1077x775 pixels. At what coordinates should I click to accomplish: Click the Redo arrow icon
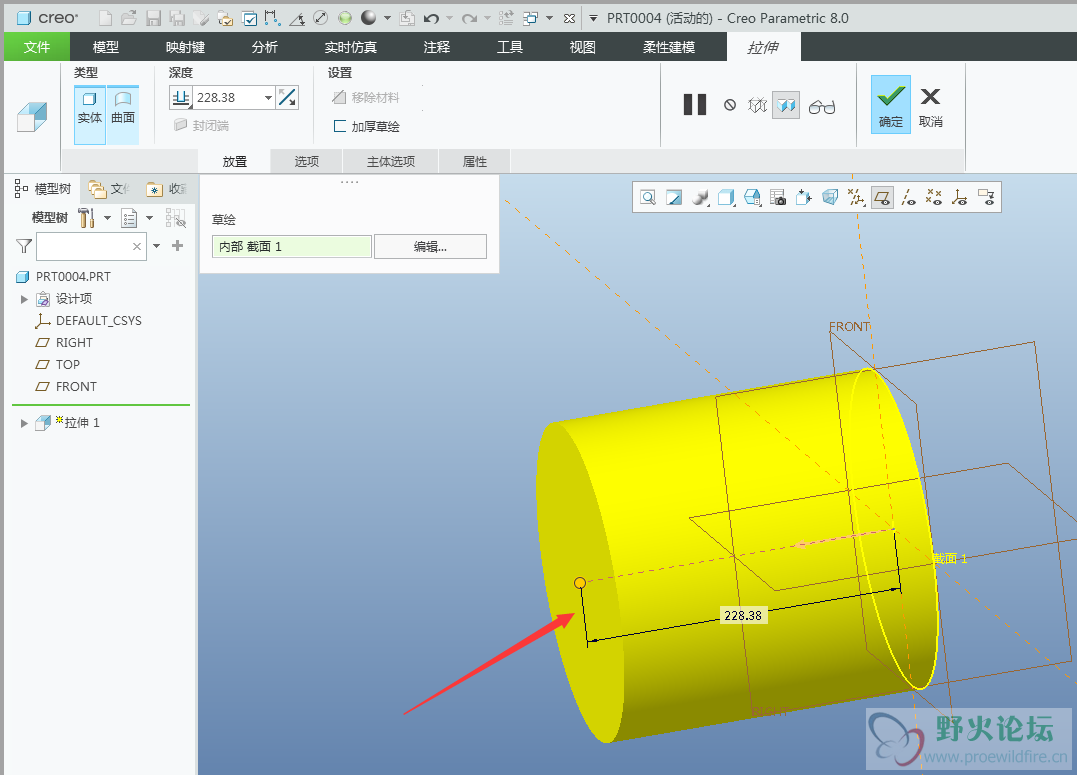click(469, 19)
